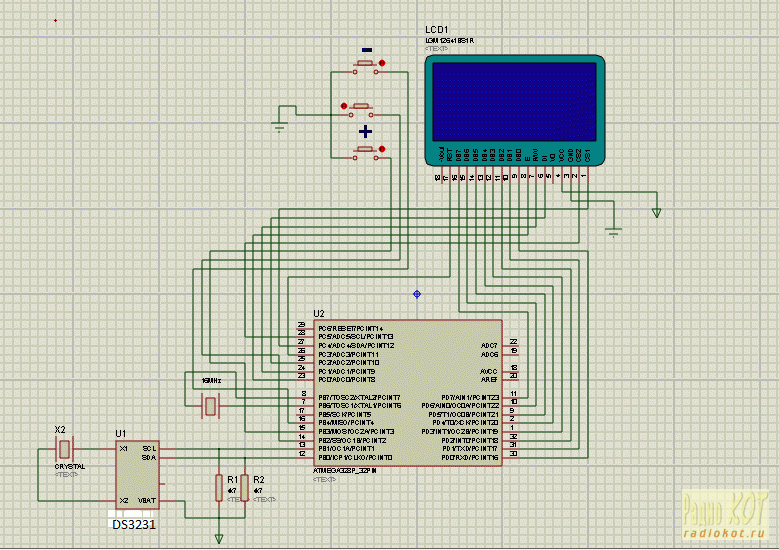Select the U1 real-time clock chip body
The image size is (779, 550).
(138, 474)
